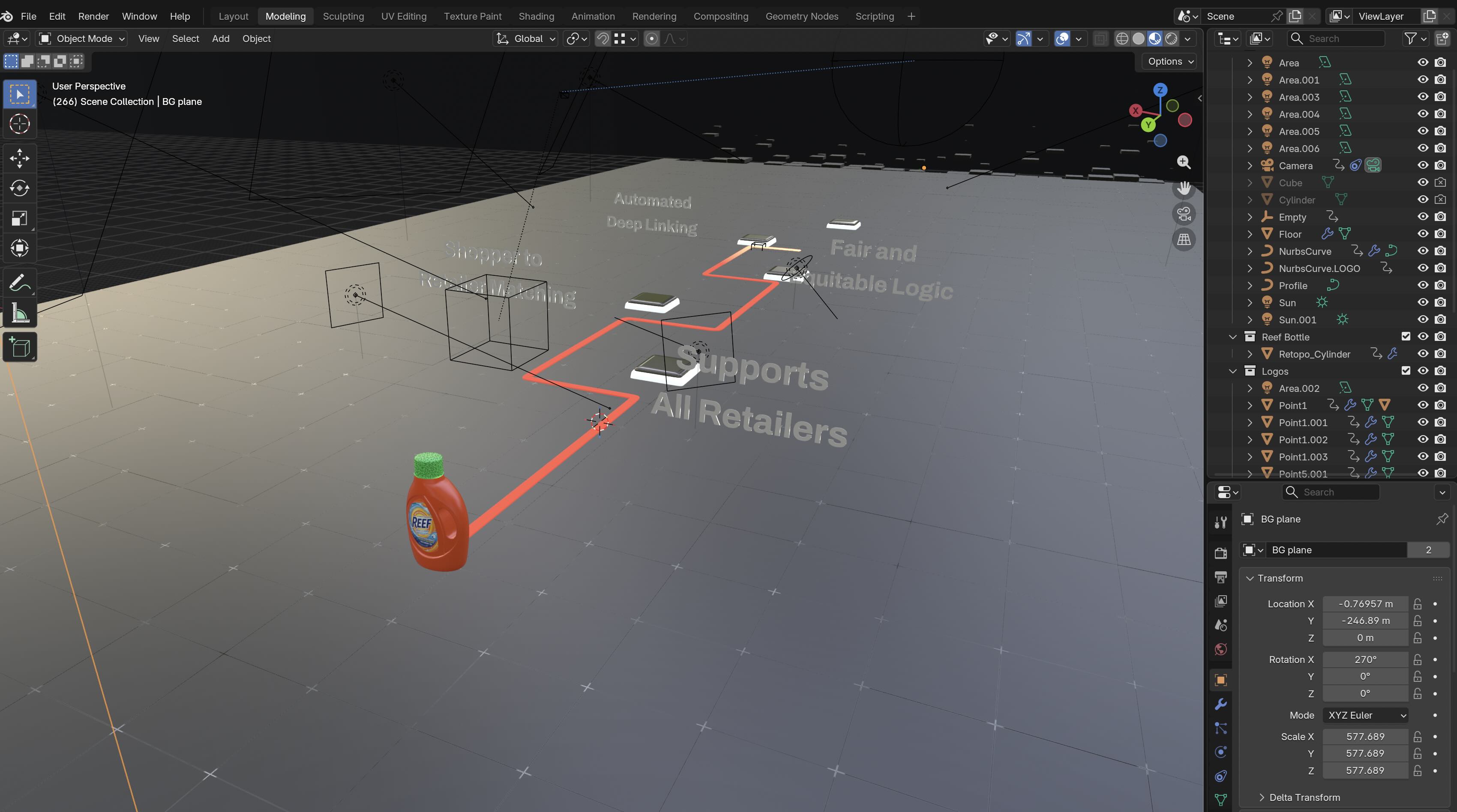Image resolution: width=1457 pixels, height=812 pixels.
Task: Select the Select Box tool
Action: point(20,94)
